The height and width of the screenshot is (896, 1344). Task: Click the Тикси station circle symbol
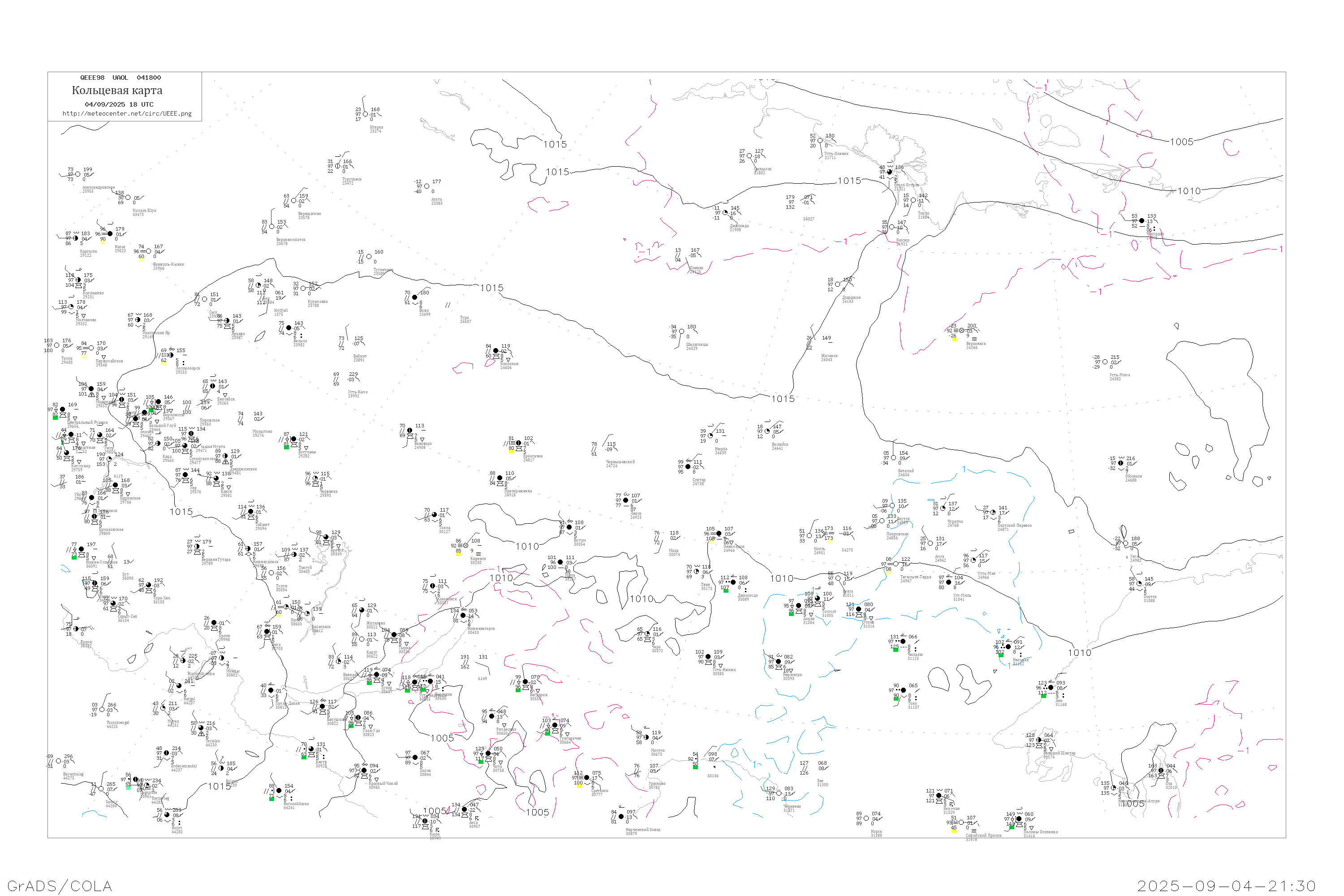(x=913, y=201)
